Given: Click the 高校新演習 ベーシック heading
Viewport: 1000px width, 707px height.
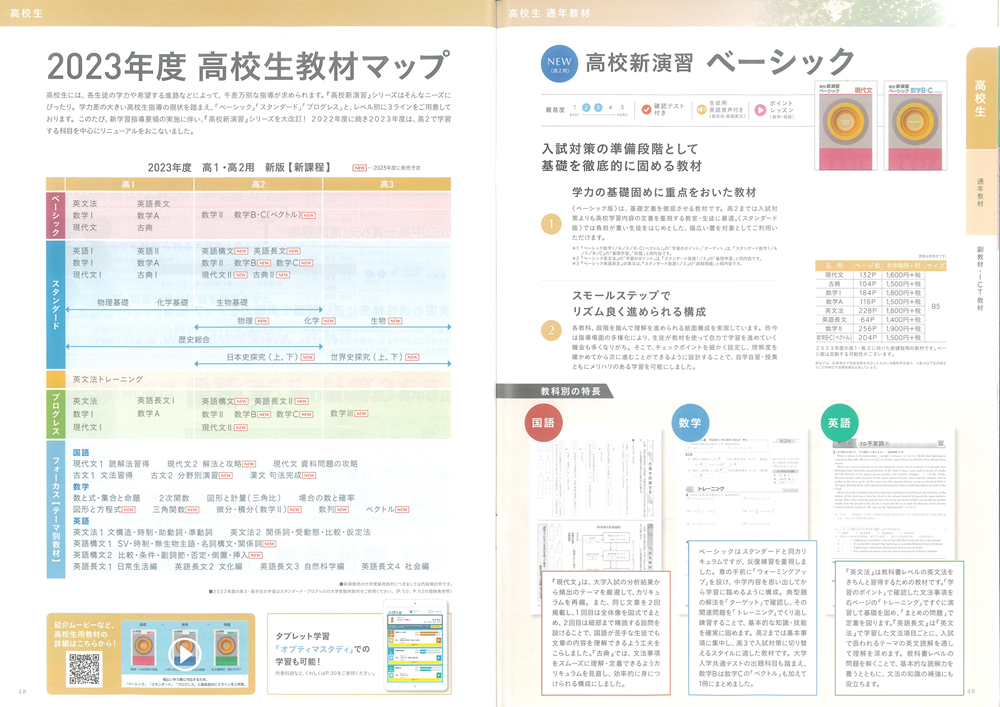Looking at the screenshot, I should (x=719, y=62).
